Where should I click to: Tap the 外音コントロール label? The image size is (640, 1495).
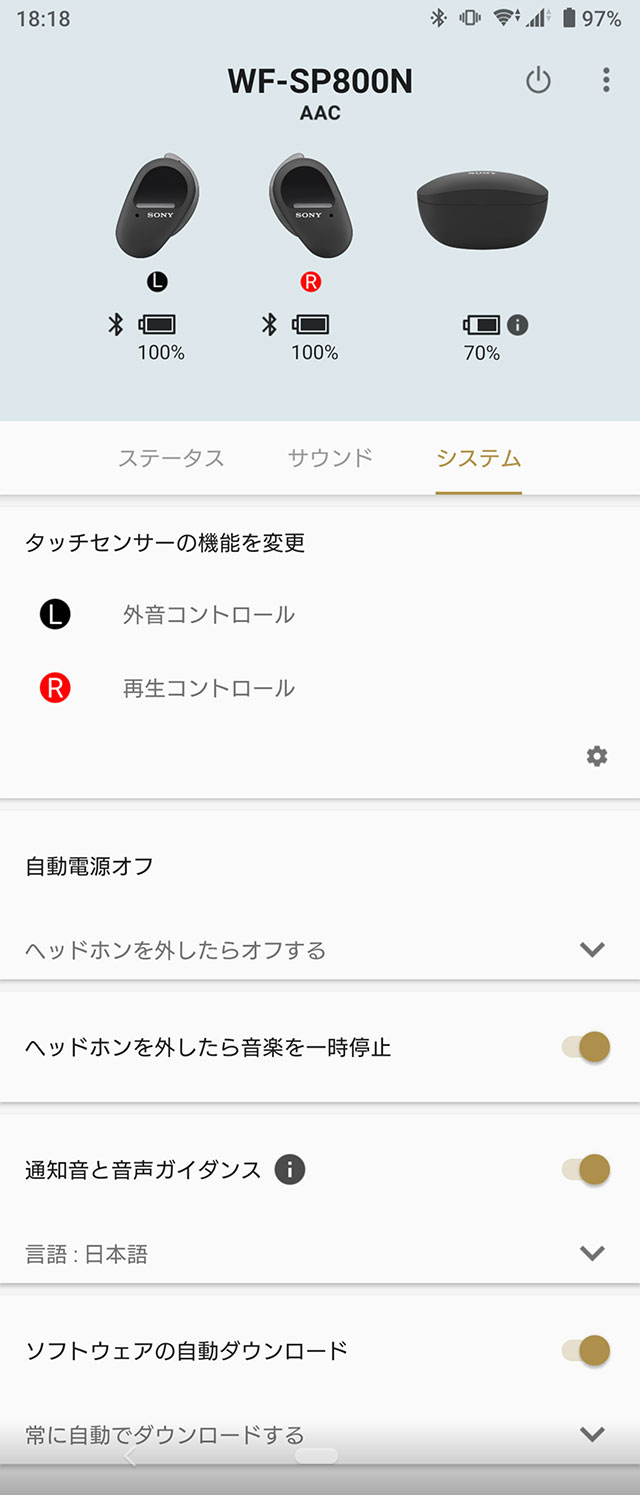[209, 614]
